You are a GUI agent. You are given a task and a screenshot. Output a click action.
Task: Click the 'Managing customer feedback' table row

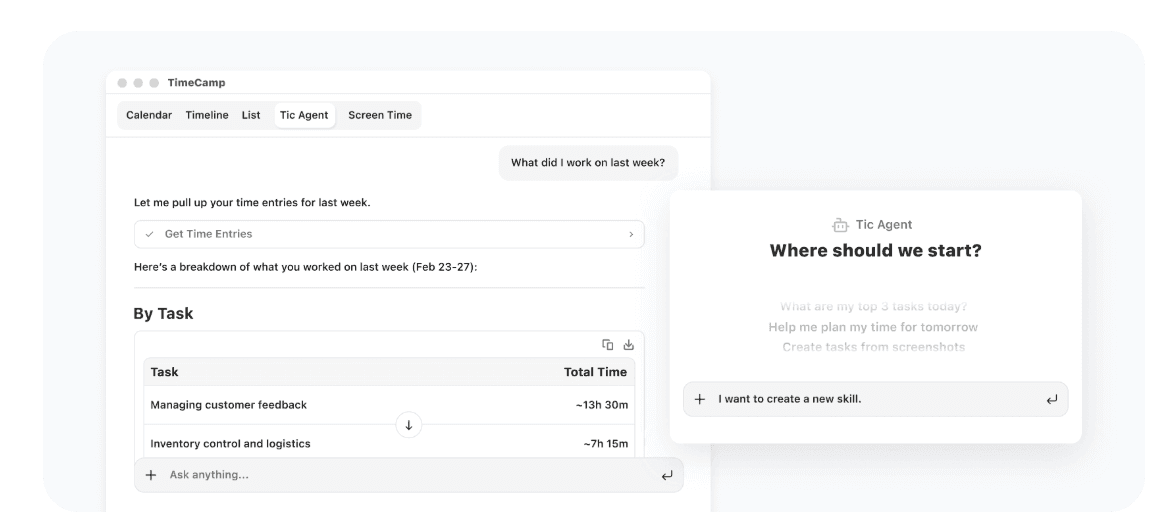coord(389,405)
